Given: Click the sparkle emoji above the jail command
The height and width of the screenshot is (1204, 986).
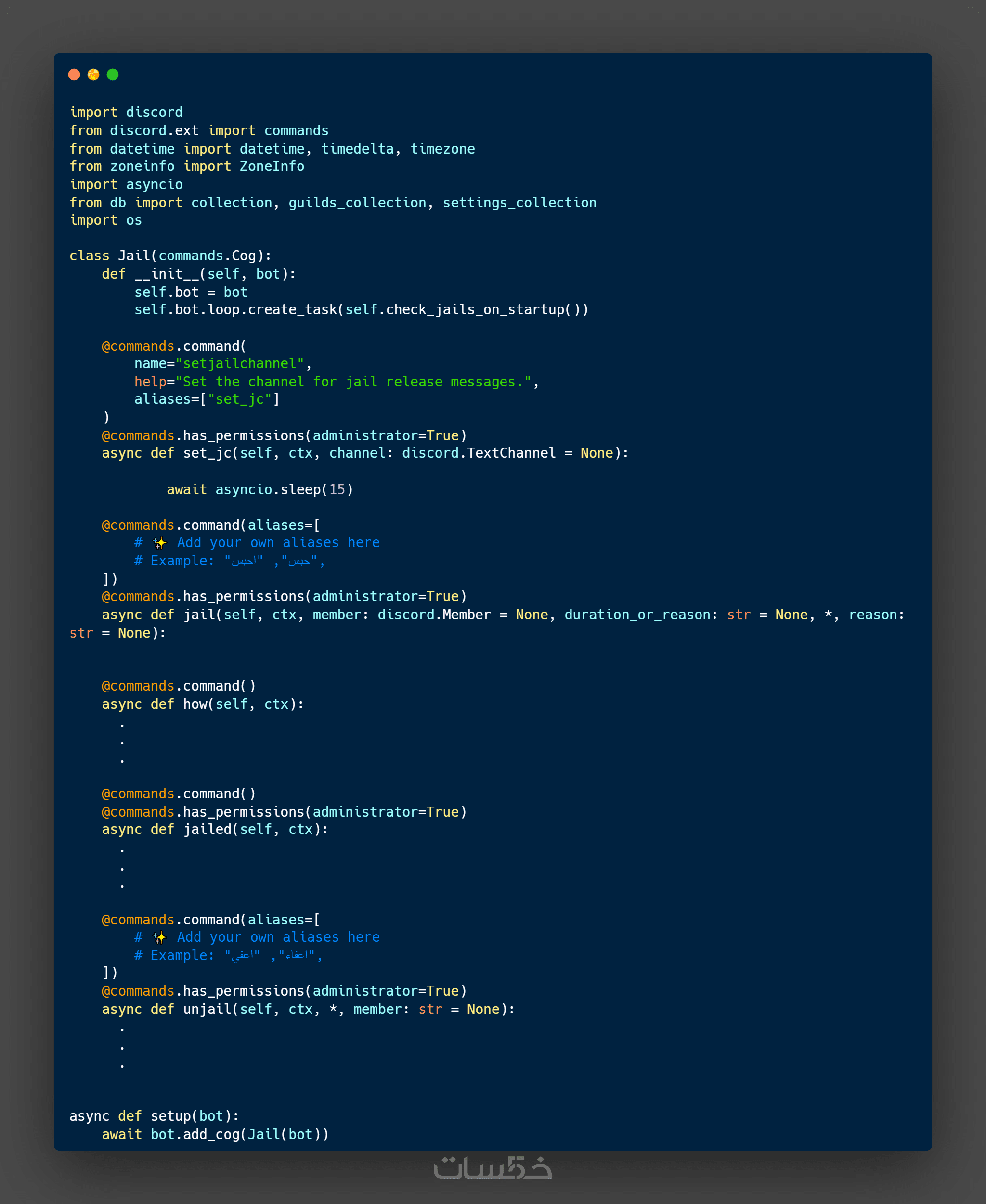Looking at the screenshot, I should pyautogui.click(x=160, y=543).
